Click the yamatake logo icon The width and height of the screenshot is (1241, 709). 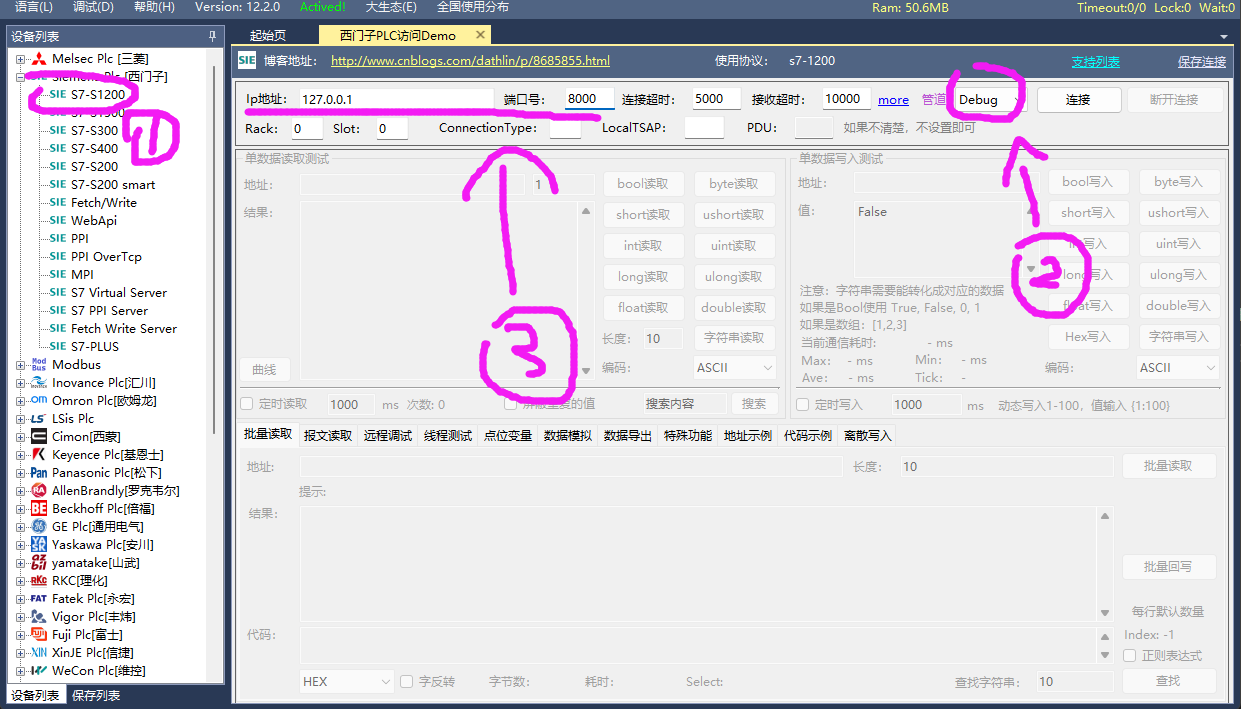39,562
